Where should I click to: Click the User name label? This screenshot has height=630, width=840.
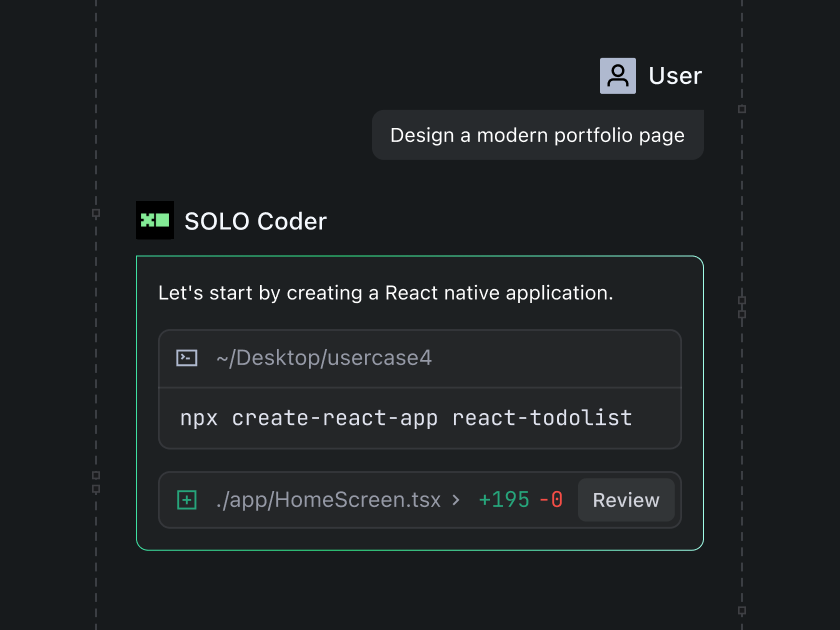point(675,75)
